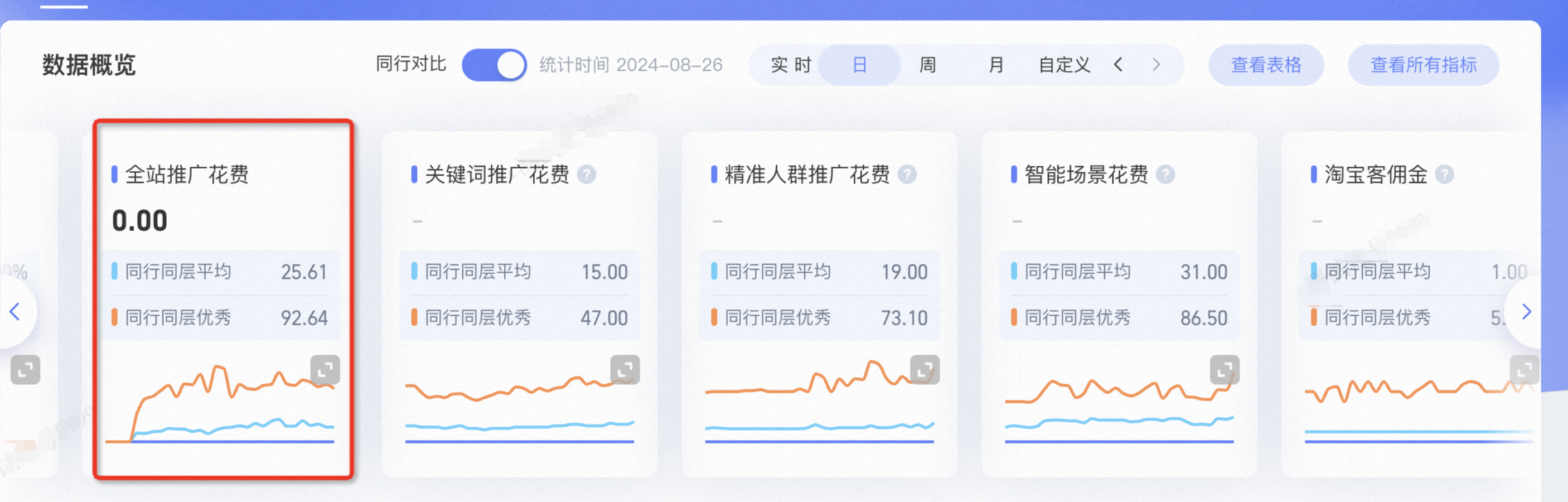Viewport: 1568px width, 502px height.
Task: Click the 关键词推广花费 sparkline chart
Action: pos(519,409)
